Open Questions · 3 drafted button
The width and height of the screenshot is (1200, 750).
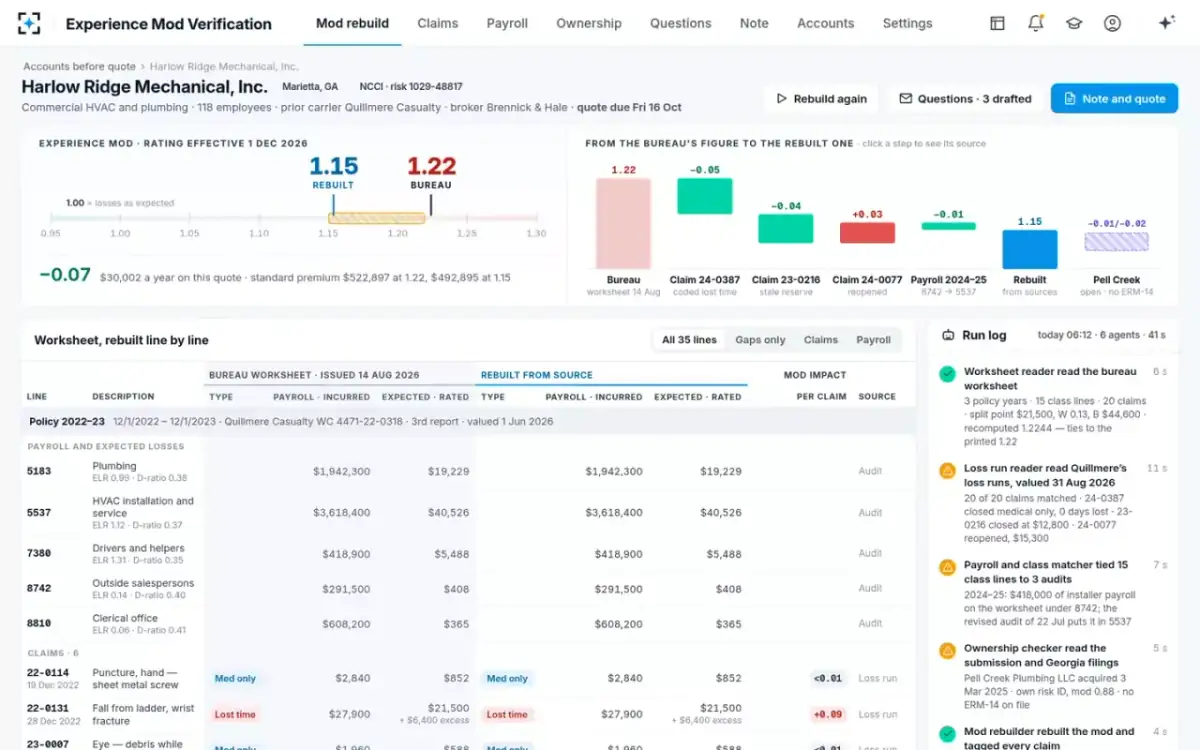pyautogui.click(x=965, y=99)
